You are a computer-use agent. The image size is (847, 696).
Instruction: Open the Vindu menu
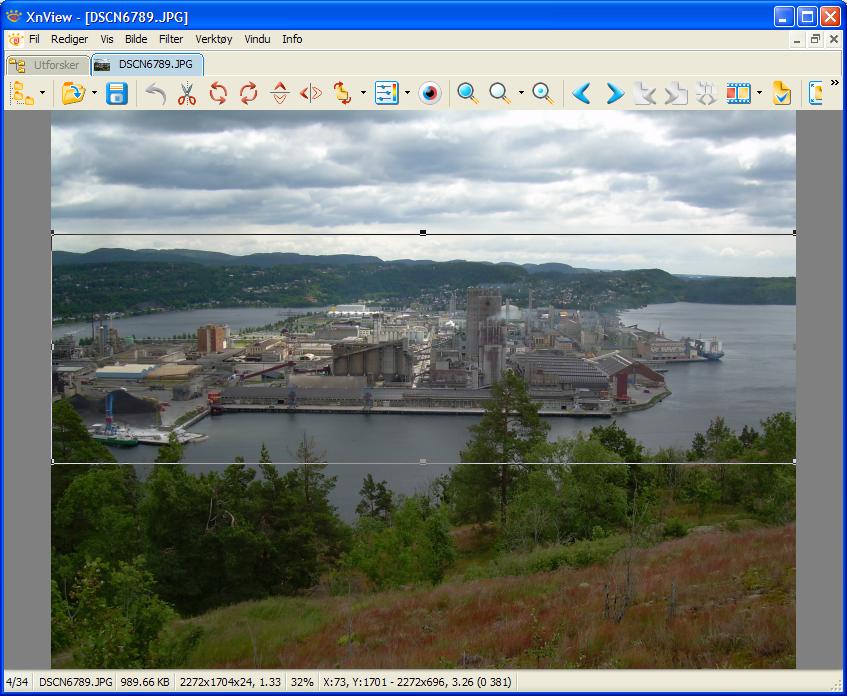coord(257,39)
